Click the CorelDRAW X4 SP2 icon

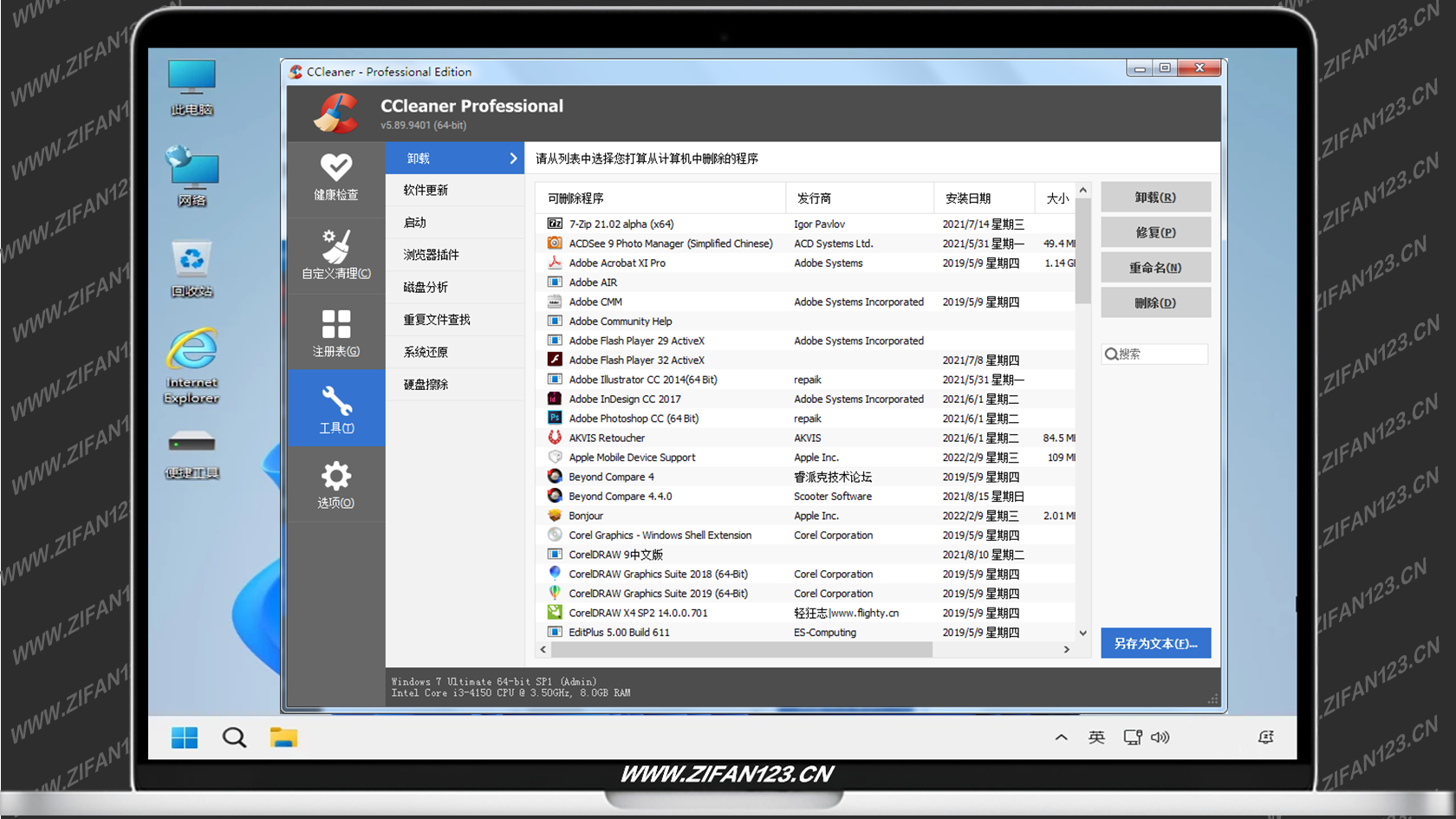point(555,613)
